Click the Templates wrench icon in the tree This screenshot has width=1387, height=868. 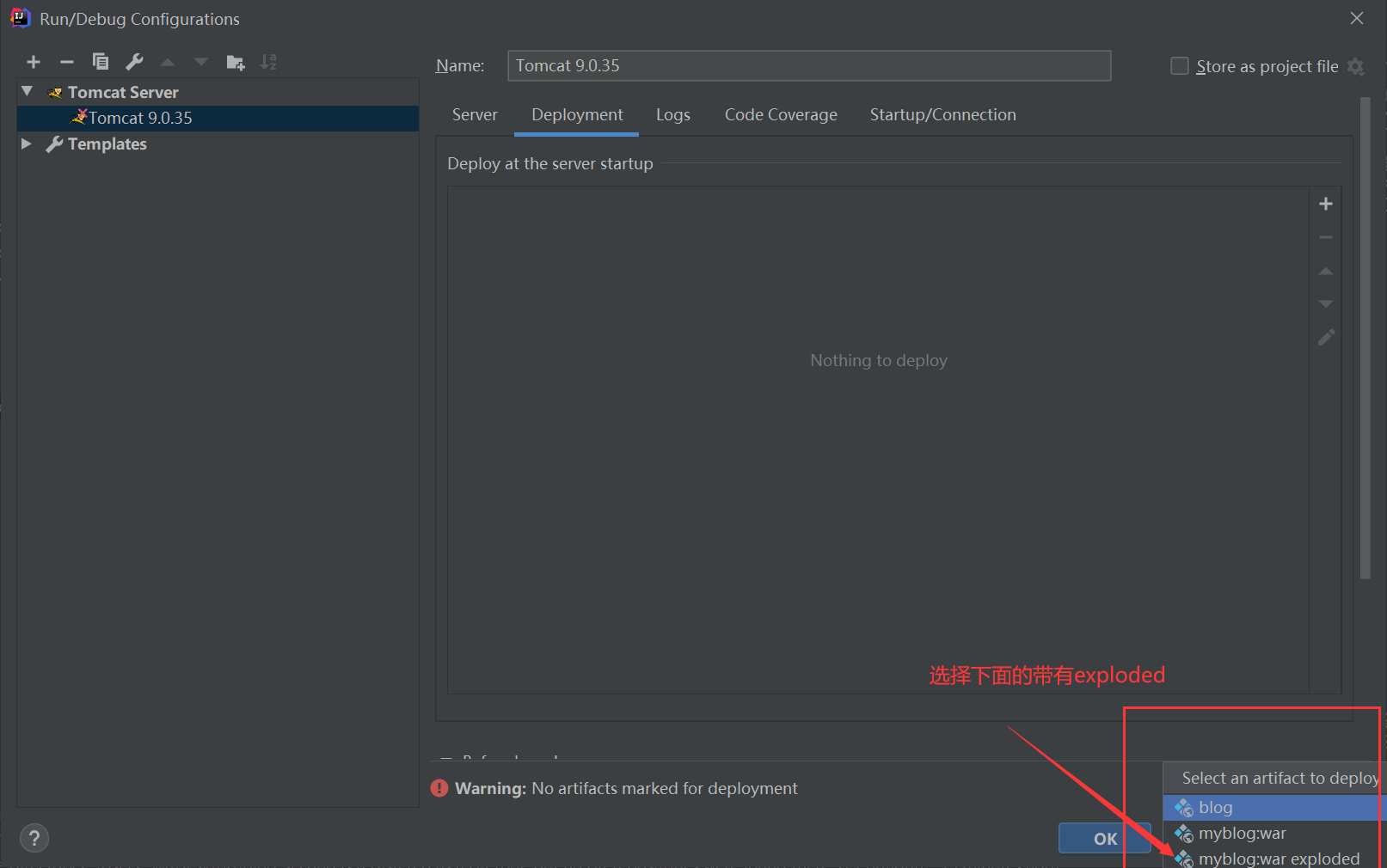(54, 144)
